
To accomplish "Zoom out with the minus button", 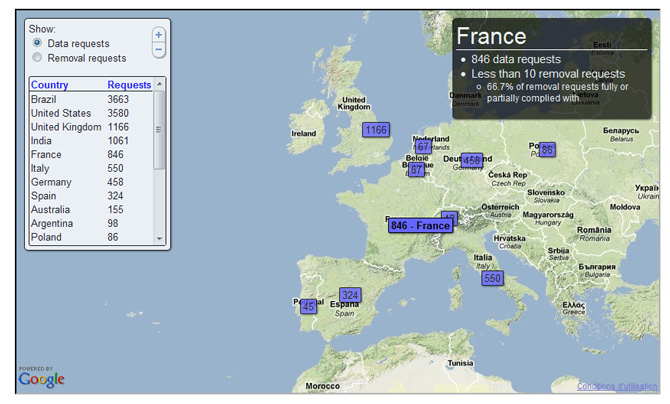I will (159, 50).
